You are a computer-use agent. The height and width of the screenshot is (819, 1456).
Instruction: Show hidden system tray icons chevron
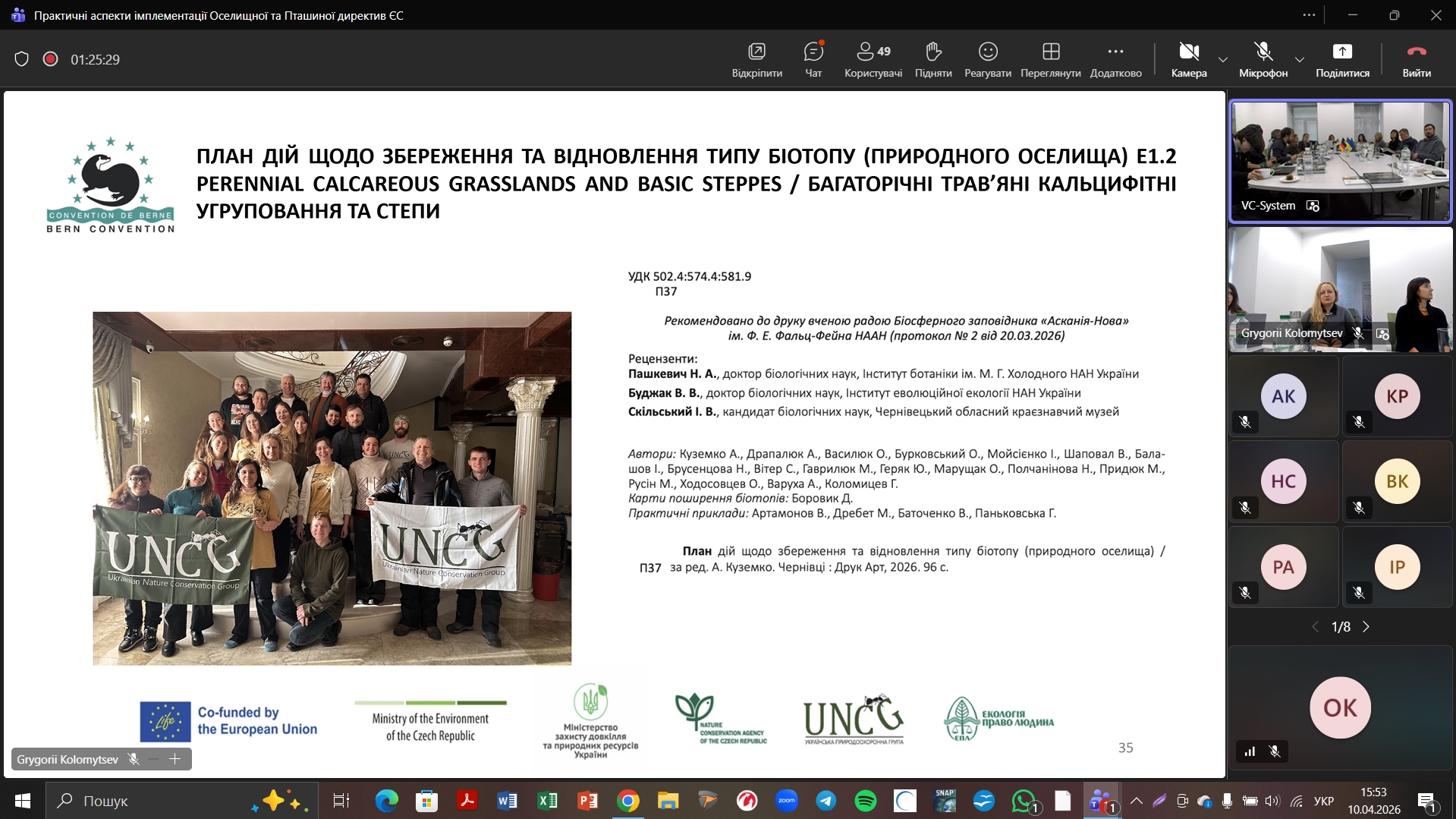tap(1136, 801)
